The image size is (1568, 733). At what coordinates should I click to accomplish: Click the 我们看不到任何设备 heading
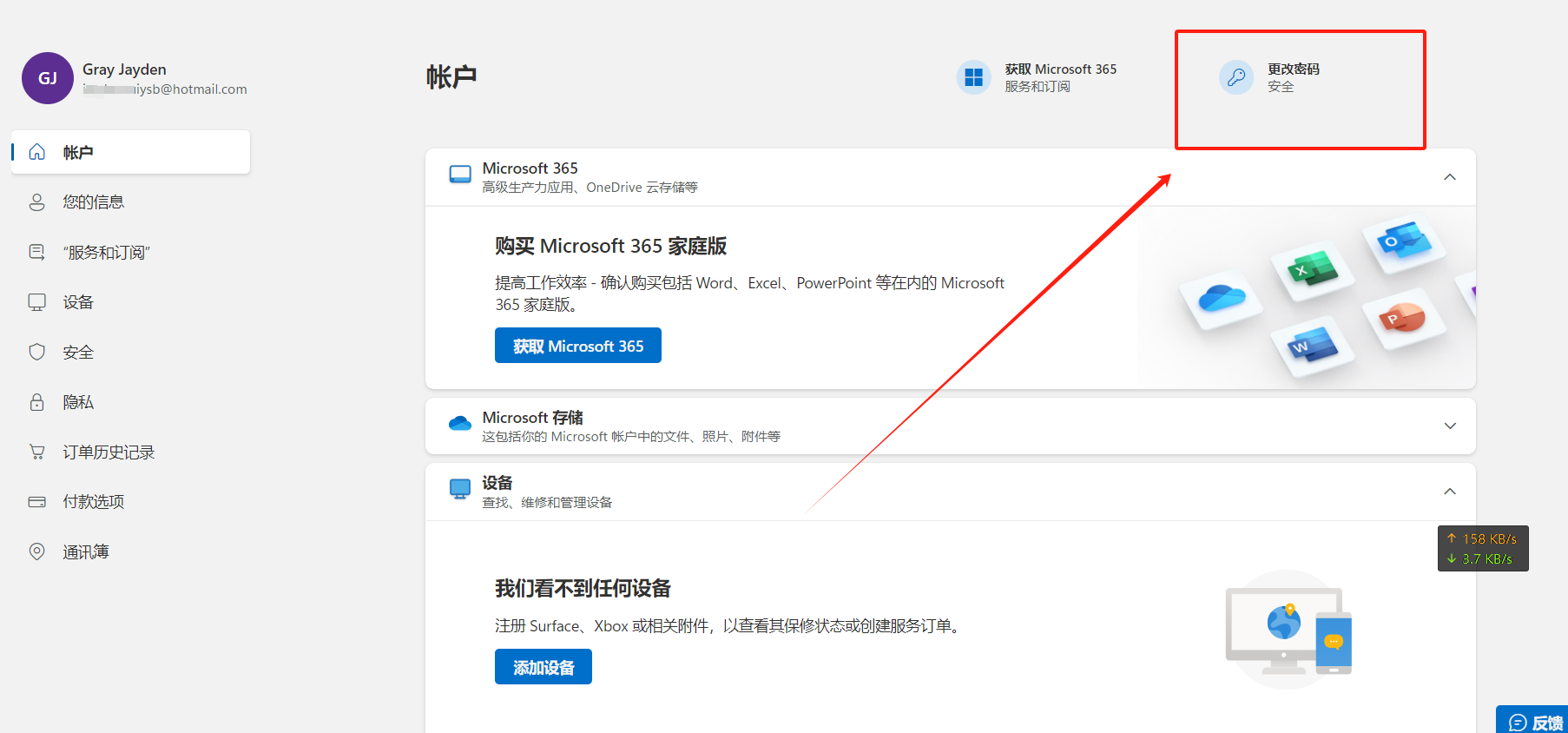(x=583, y=589)
